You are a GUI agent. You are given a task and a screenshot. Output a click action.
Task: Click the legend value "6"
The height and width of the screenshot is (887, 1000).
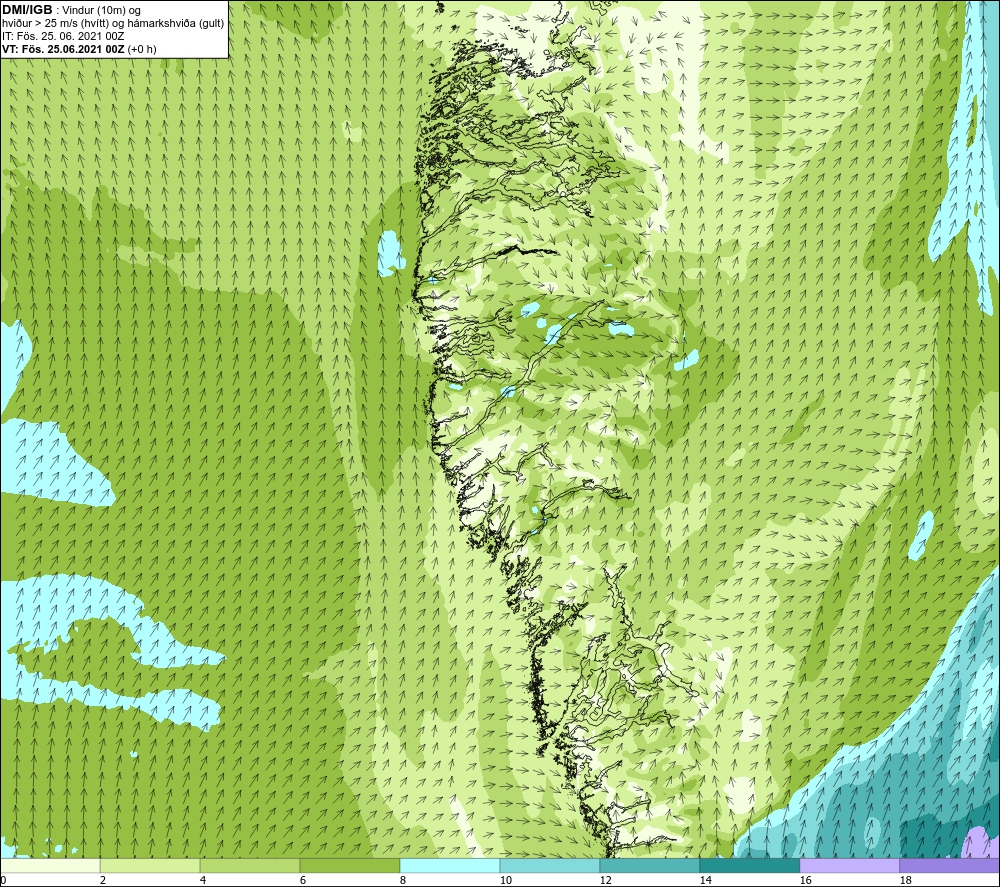pos(303,881)
